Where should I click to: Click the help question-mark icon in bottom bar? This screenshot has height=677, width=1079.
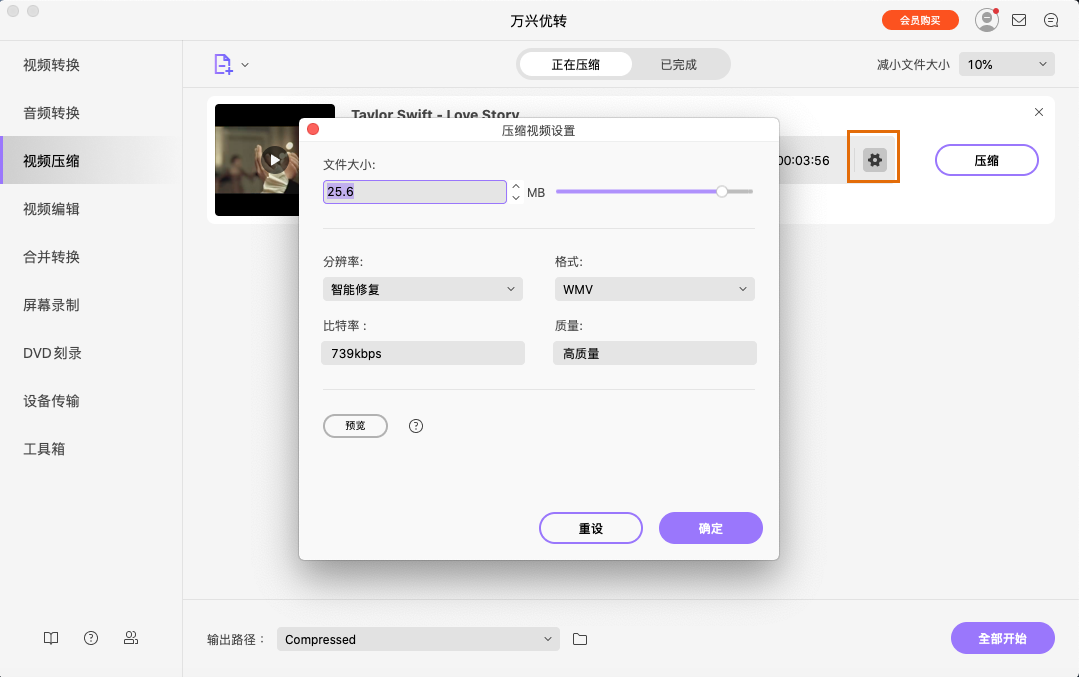coord(91,638)
